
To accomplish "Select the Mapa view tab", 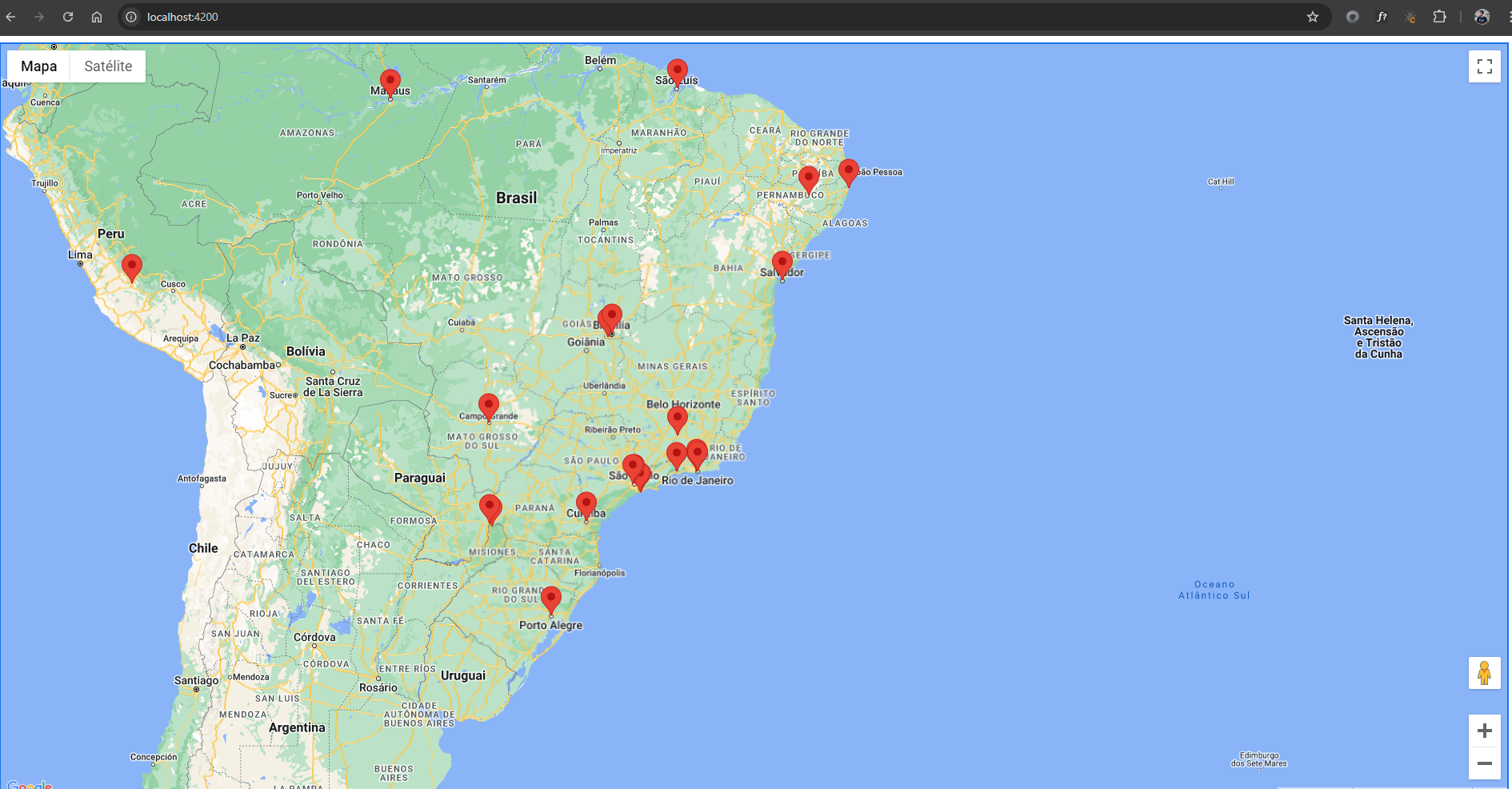I will tap(39, 66).
